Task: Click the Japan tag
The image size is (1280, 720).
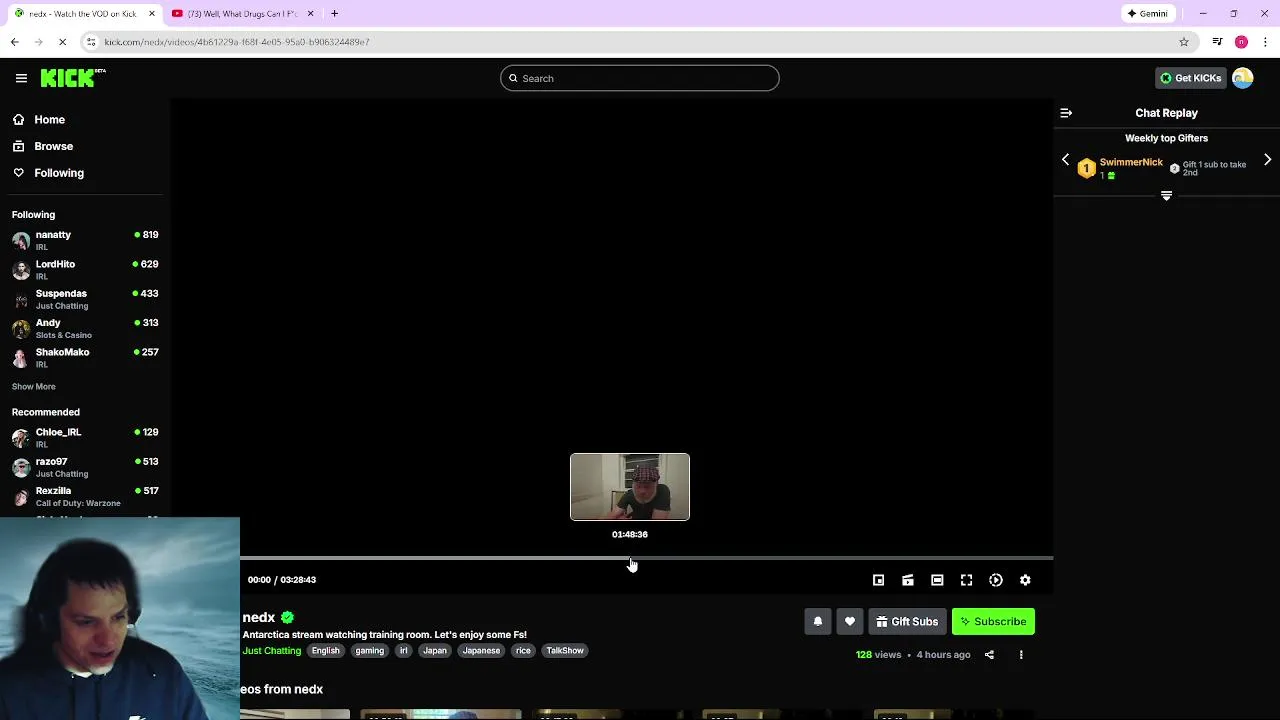Action: click(x=435, y=651)
